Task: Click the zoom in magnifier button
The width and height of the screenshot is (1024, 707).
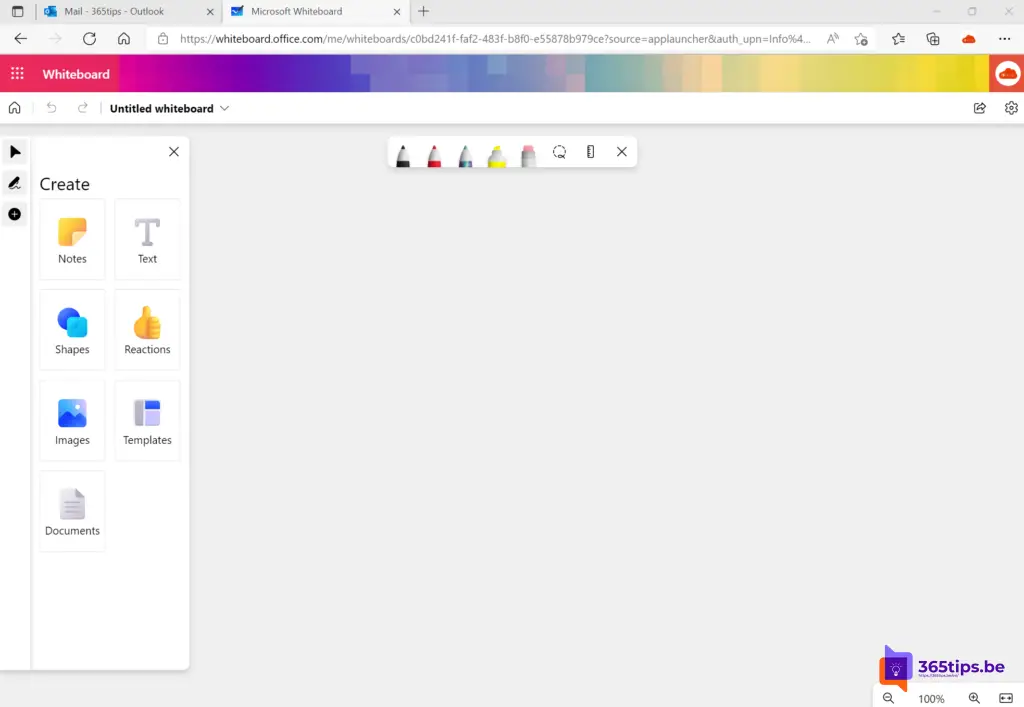Action: tap(974, 698)
